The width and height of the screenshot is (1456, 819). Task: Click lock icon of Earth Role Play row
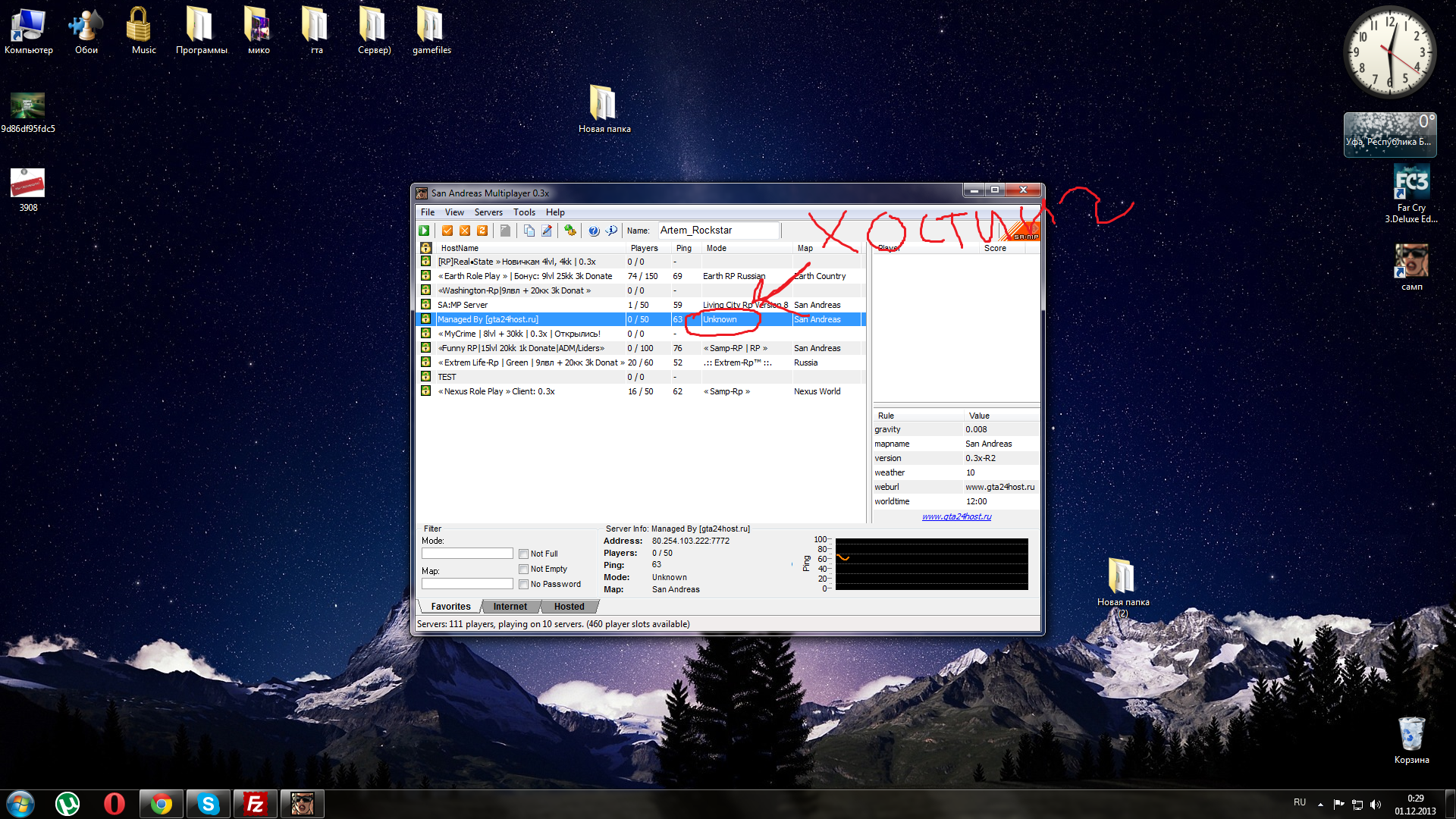pos(426,276)
